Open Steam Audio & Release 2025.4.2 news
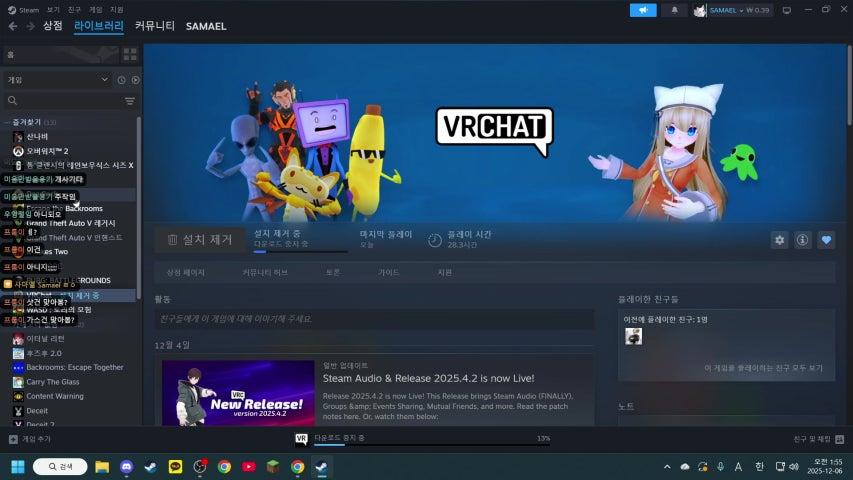The image size is (853, 480). (x=427, y=379)
